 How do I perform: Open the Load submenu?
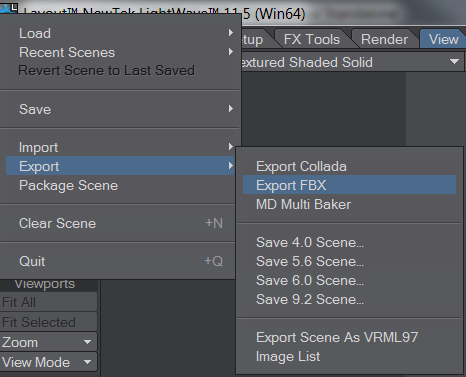click(121, 33)
